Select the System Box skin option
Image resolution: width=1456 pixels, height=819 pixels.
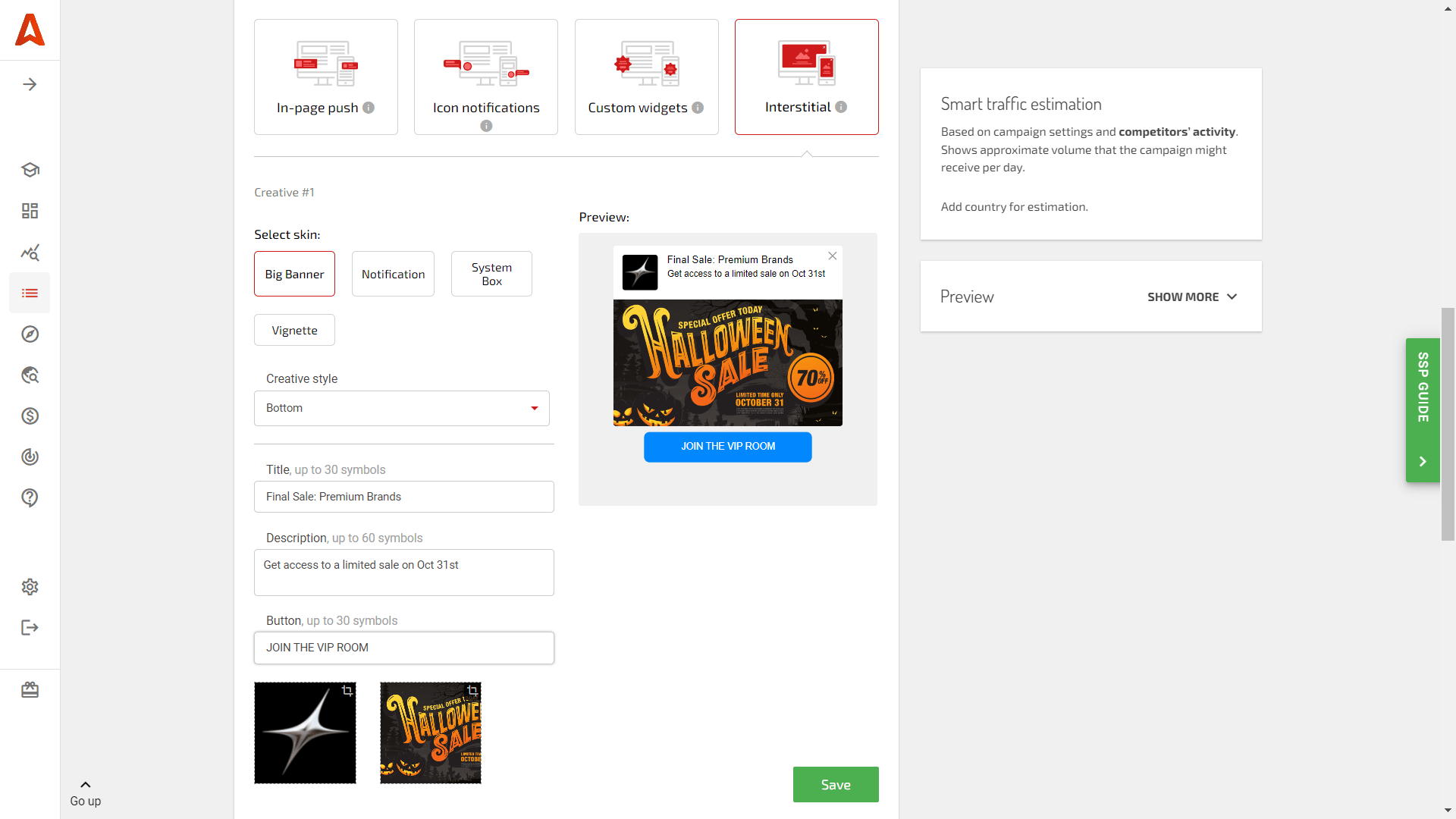click(490, 274)
